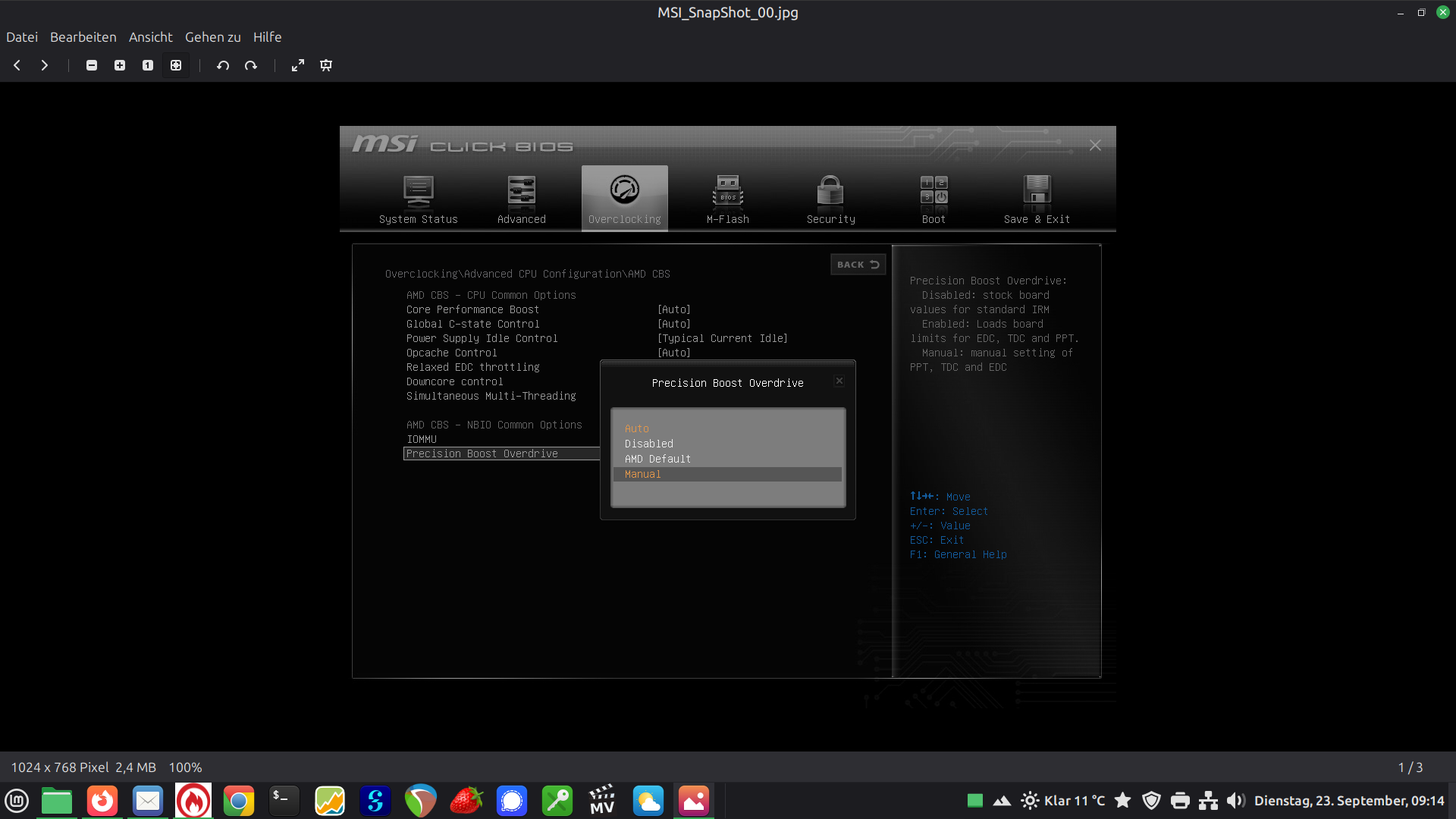Open the Hilfe menu
Viewport: 1456px width, 819px height.
click(x=267, y=37)
